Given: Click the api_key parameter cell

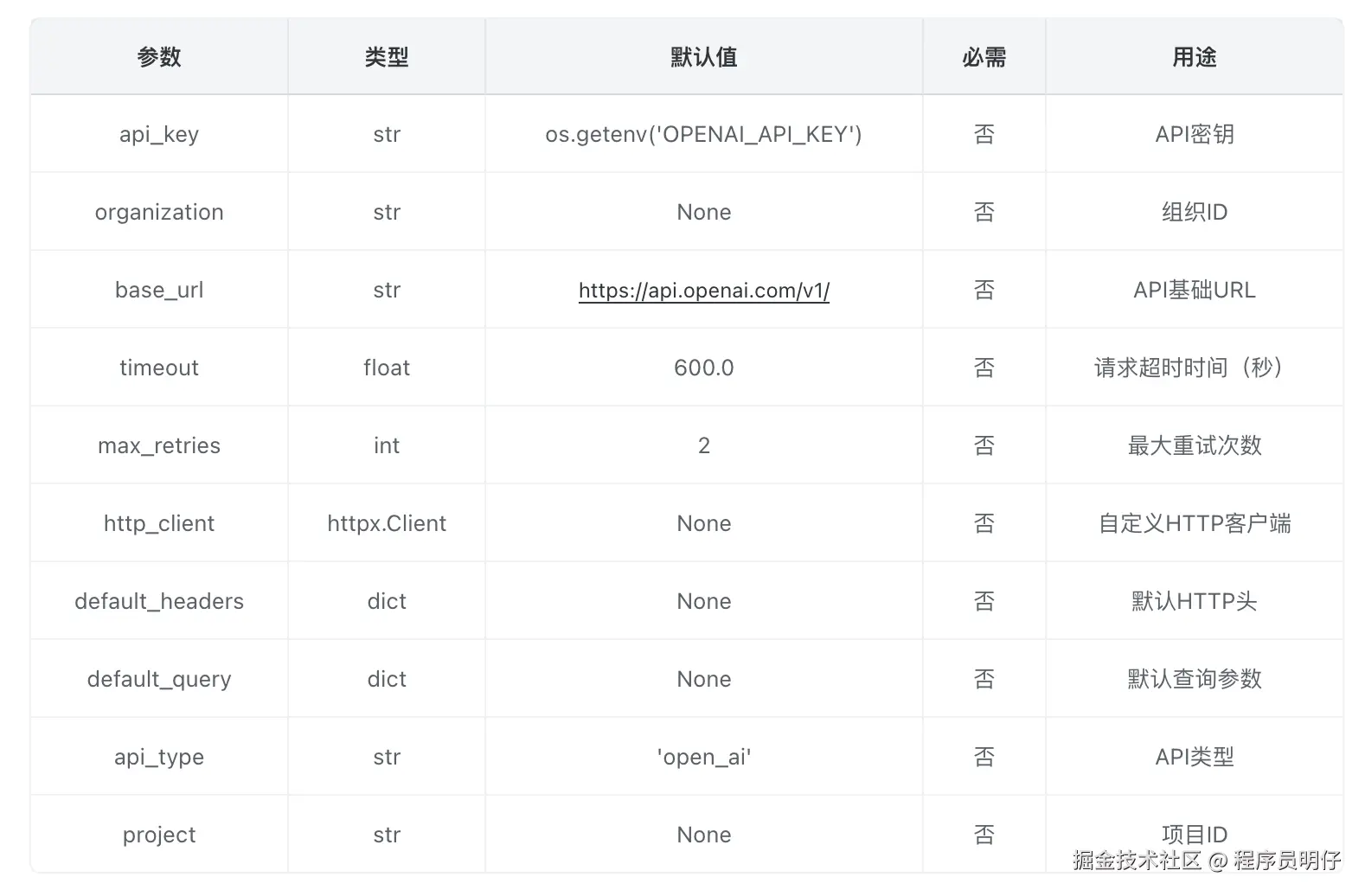Looking at the screenshot, I should (159, 135).
